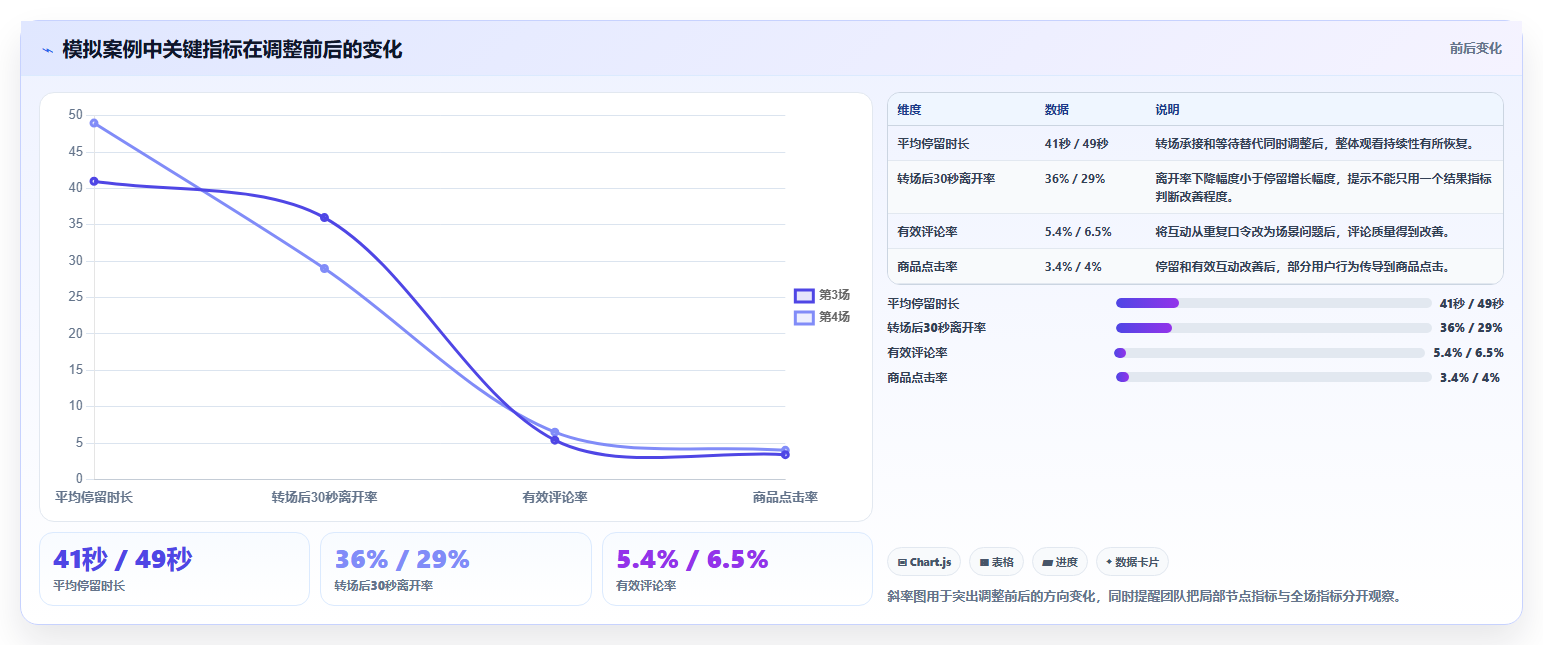Click the lightning icon beside the card title

(47, 50)
